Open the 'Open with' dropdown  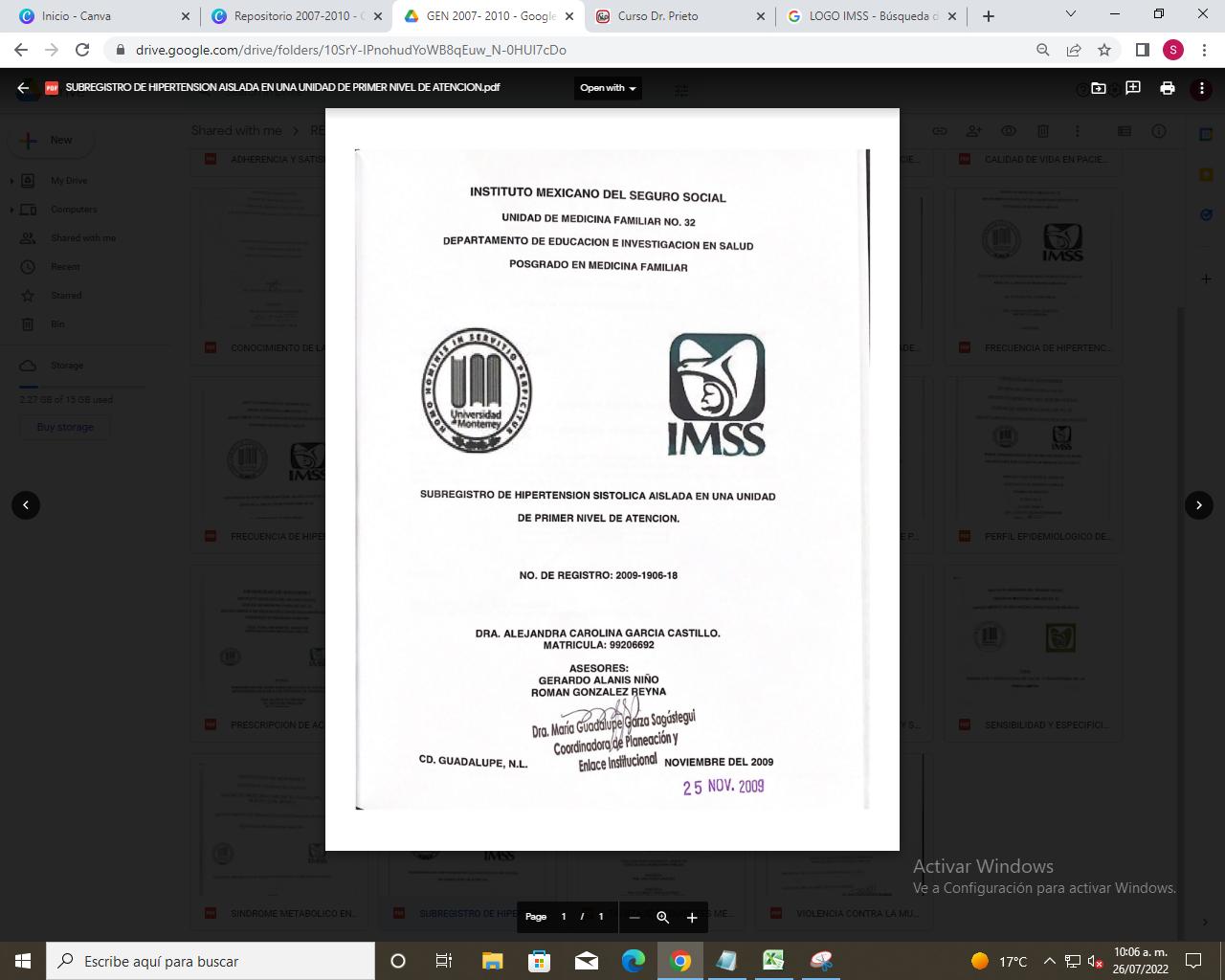coord(608,88)
